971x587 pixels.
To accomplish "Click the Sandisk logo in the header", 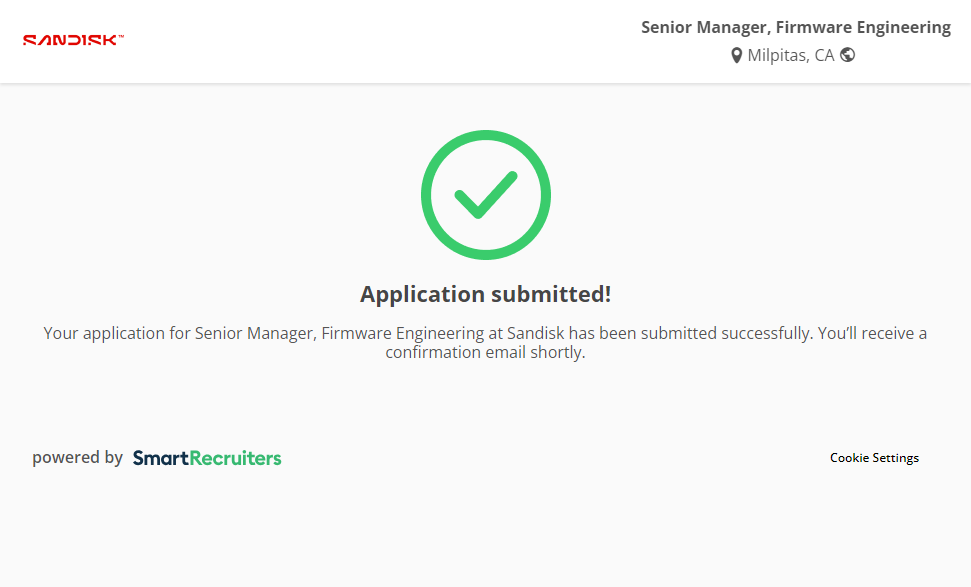I will tap(70, 41).
